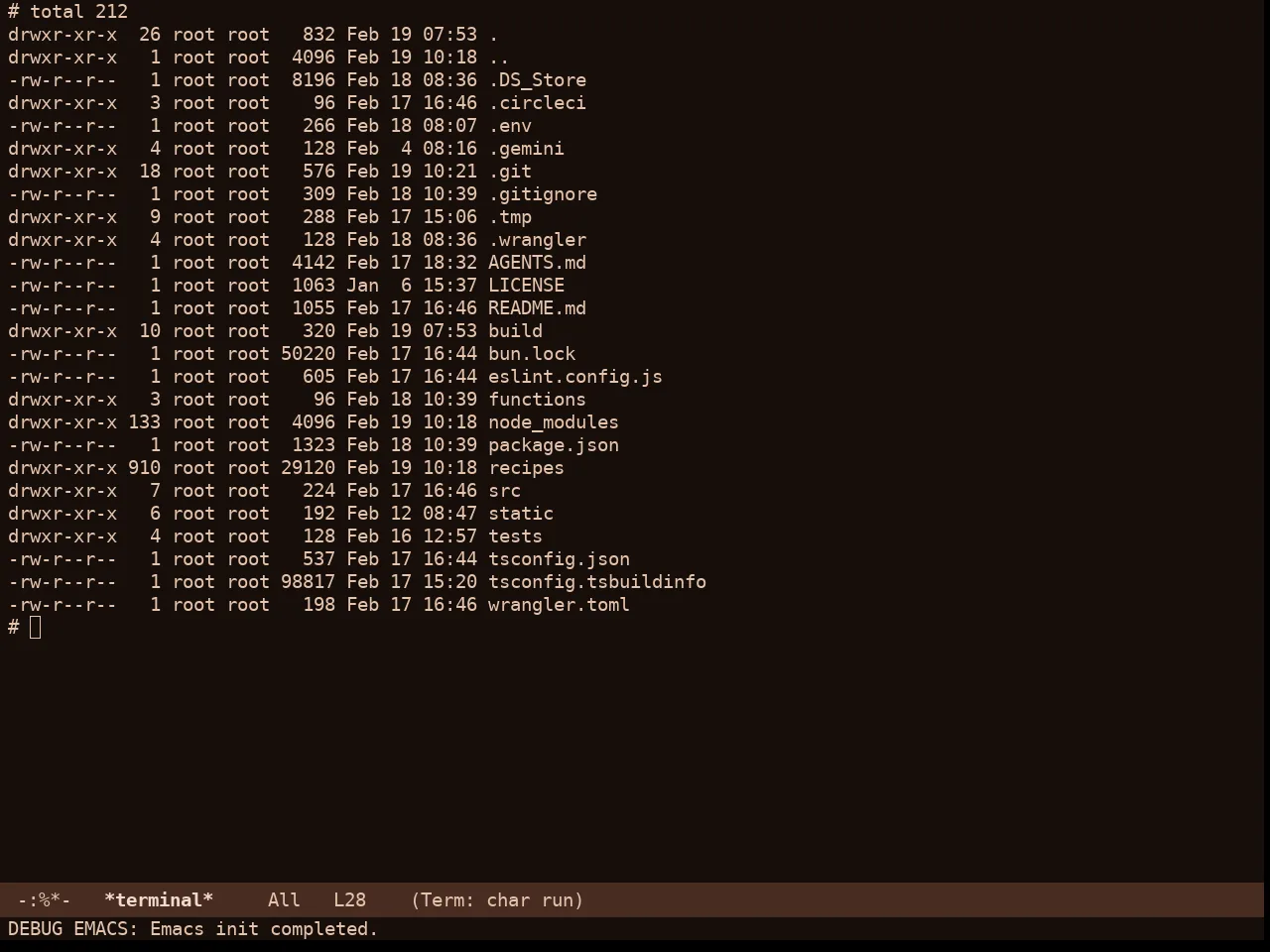1270x952 pixels.
Task: Select the .gemini directory name
Action: 526,149
